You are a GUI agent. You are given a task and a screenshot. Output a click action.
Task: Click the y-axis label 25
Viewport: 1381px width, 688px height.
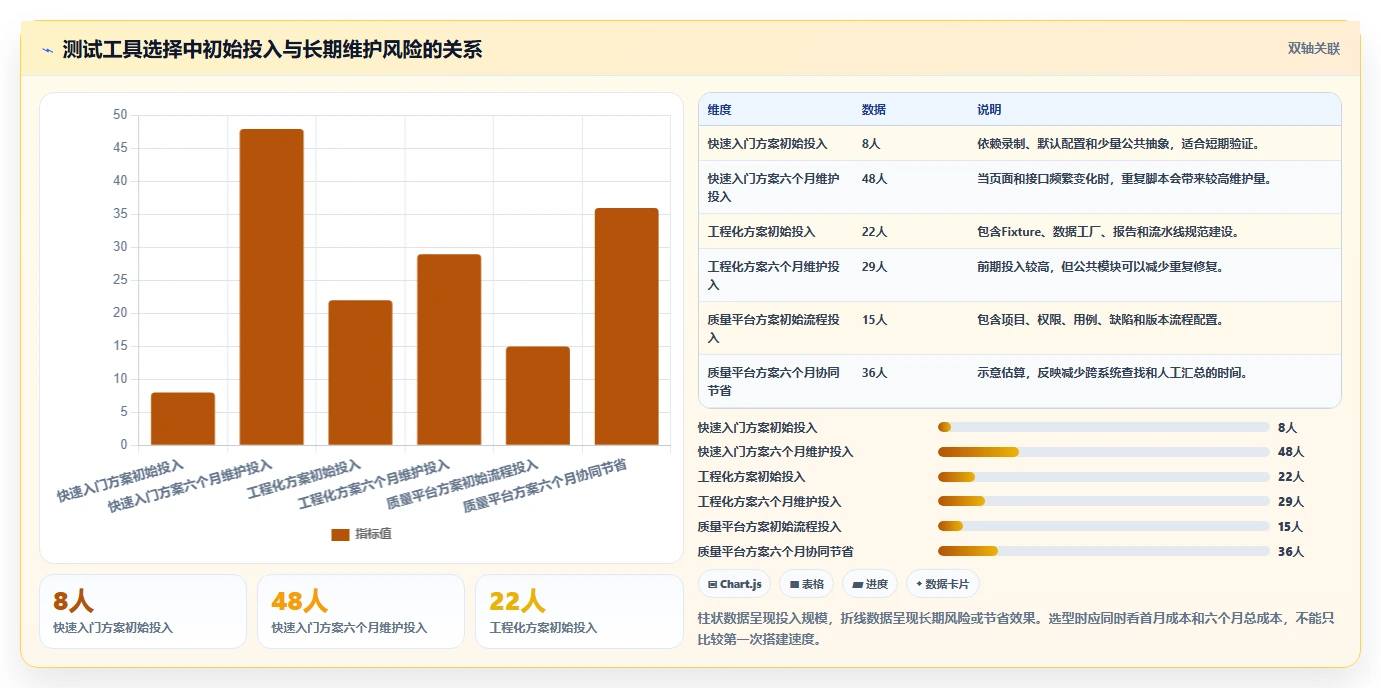click(120, 280)
